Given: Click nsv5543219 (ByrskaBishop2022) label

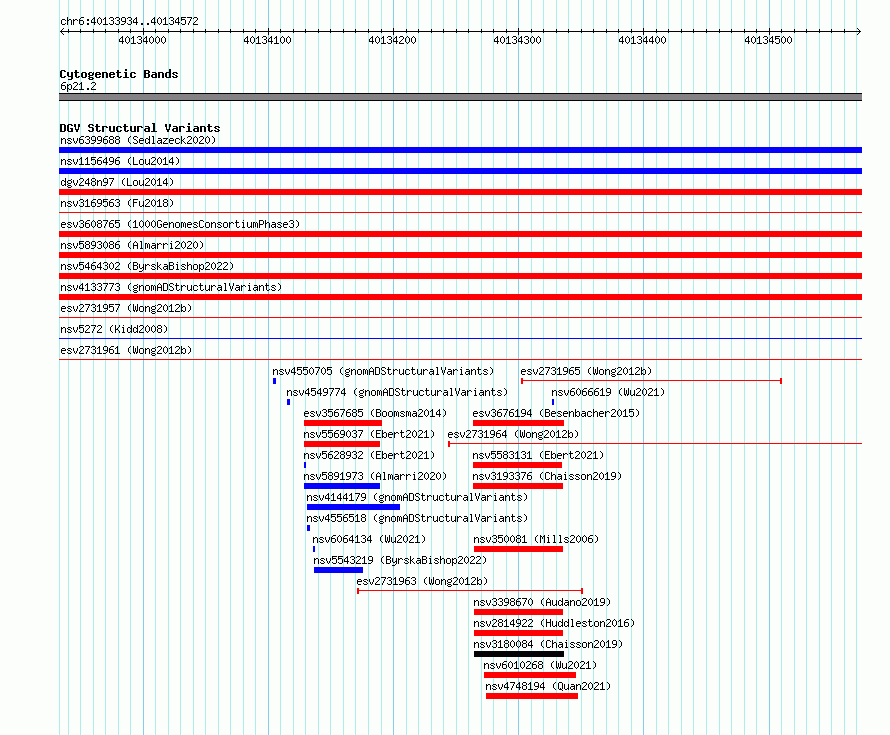Looking at the screenshot, I should (400, 560).
